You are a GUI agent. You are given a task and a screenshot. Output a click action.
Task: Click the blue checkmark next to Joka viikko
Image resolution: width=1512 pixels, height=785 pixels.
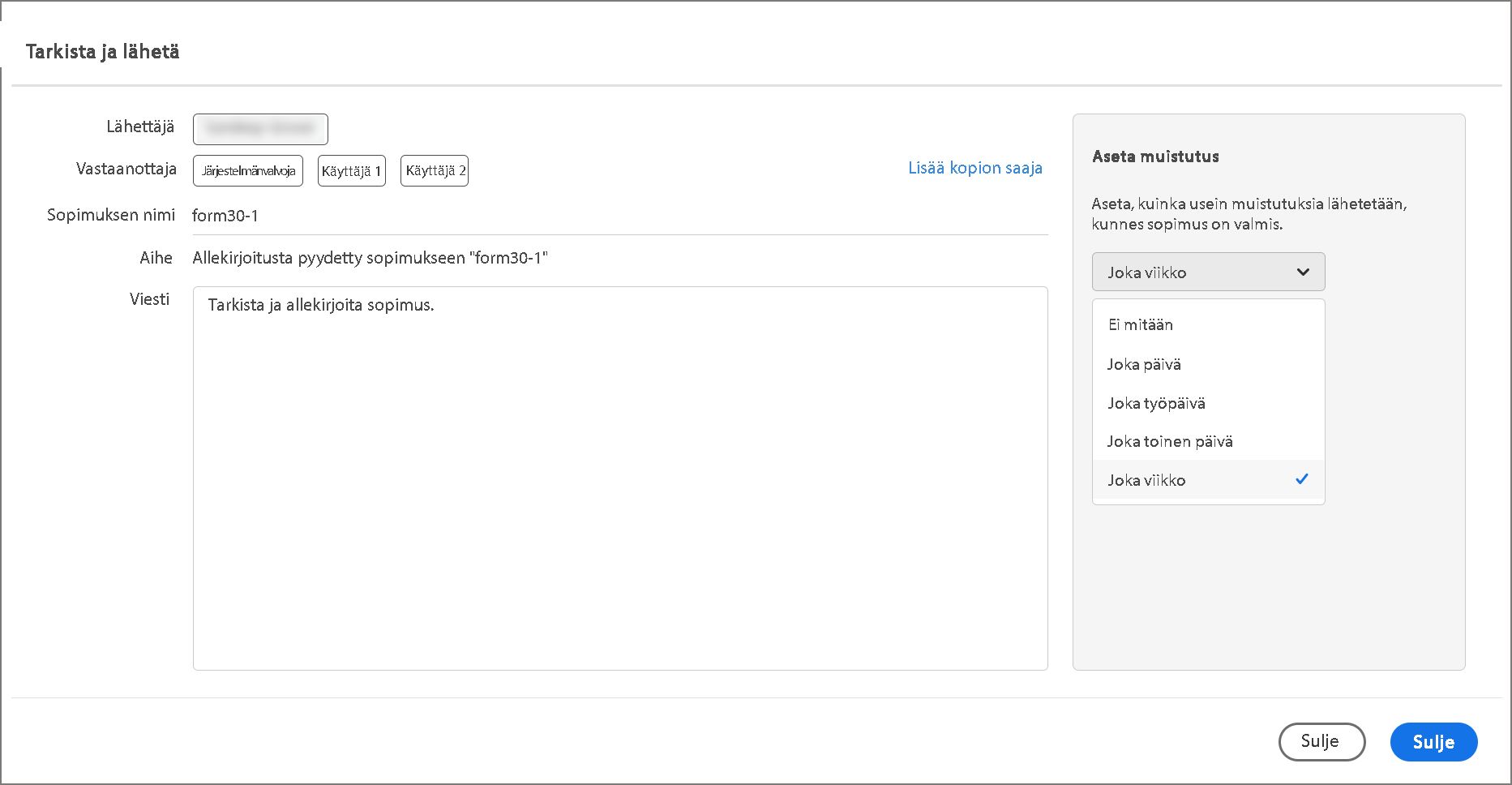1301,479
